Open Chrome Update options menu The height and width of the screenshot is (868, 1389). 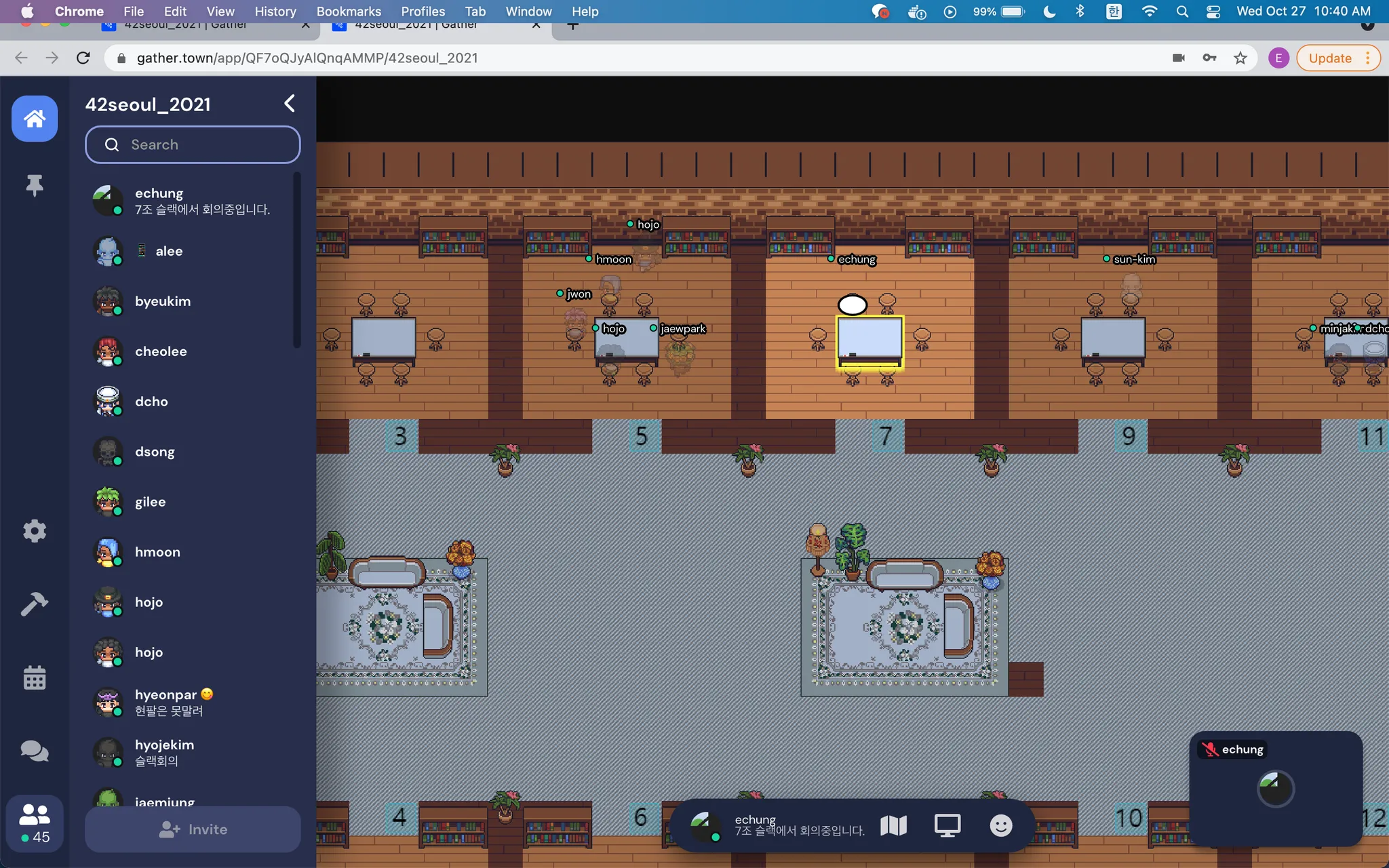tap(1368, 58)
